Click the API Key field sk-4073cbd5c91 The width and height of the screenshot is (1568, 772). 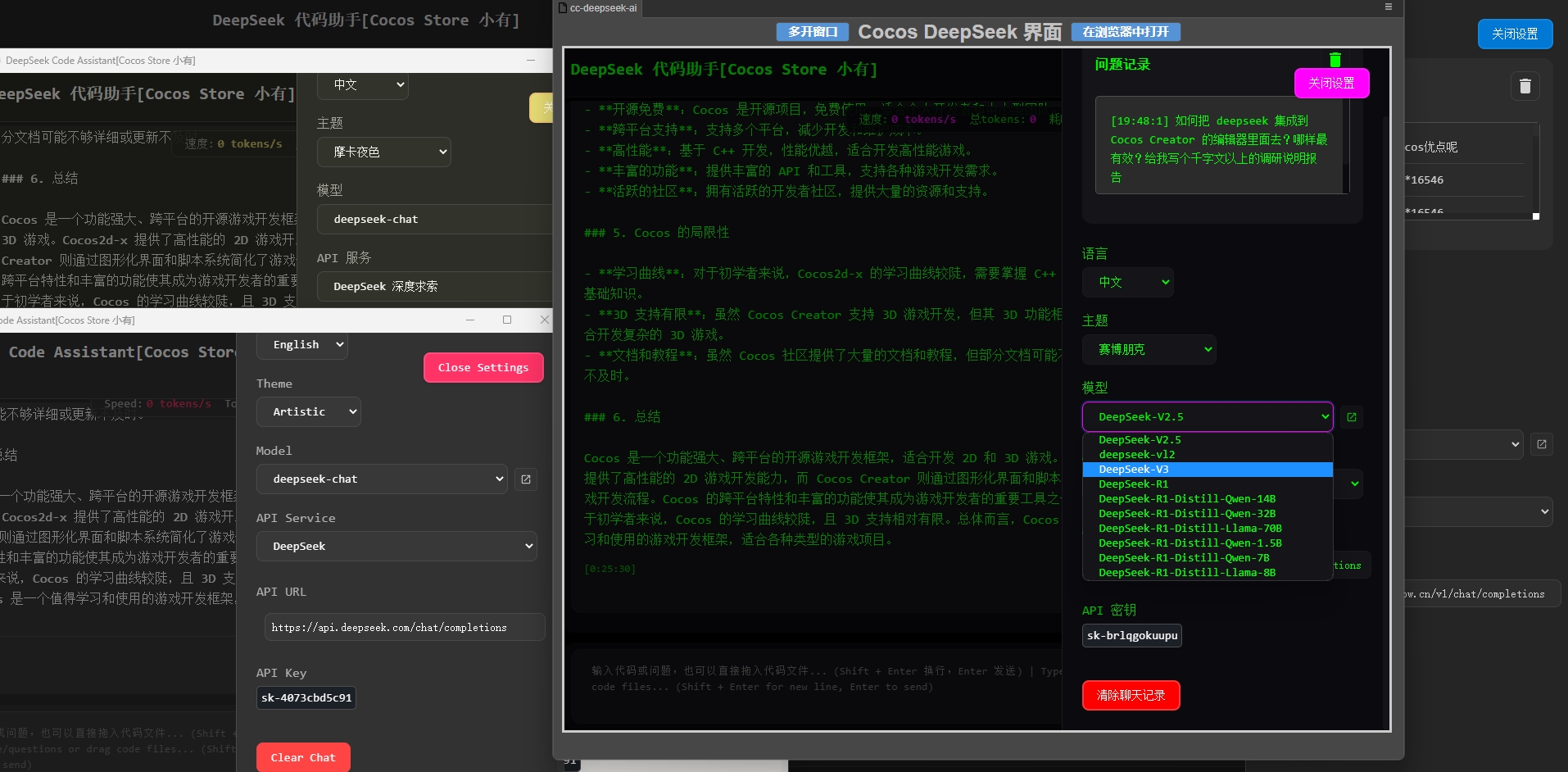pyautogui.click(x=306, y=697)
